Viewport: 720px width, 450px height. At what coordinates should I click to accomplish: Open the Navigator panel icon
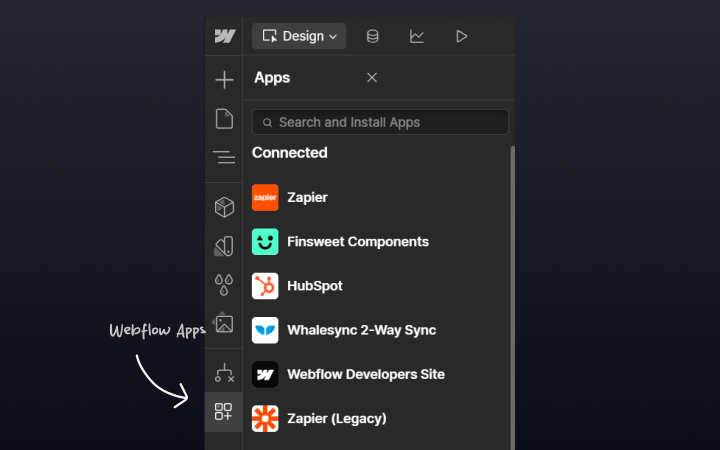pos(224,157)
